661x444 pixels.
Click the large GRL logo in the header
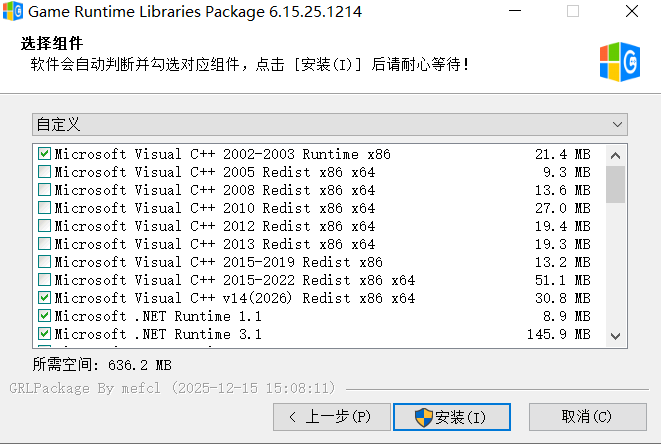620,62
